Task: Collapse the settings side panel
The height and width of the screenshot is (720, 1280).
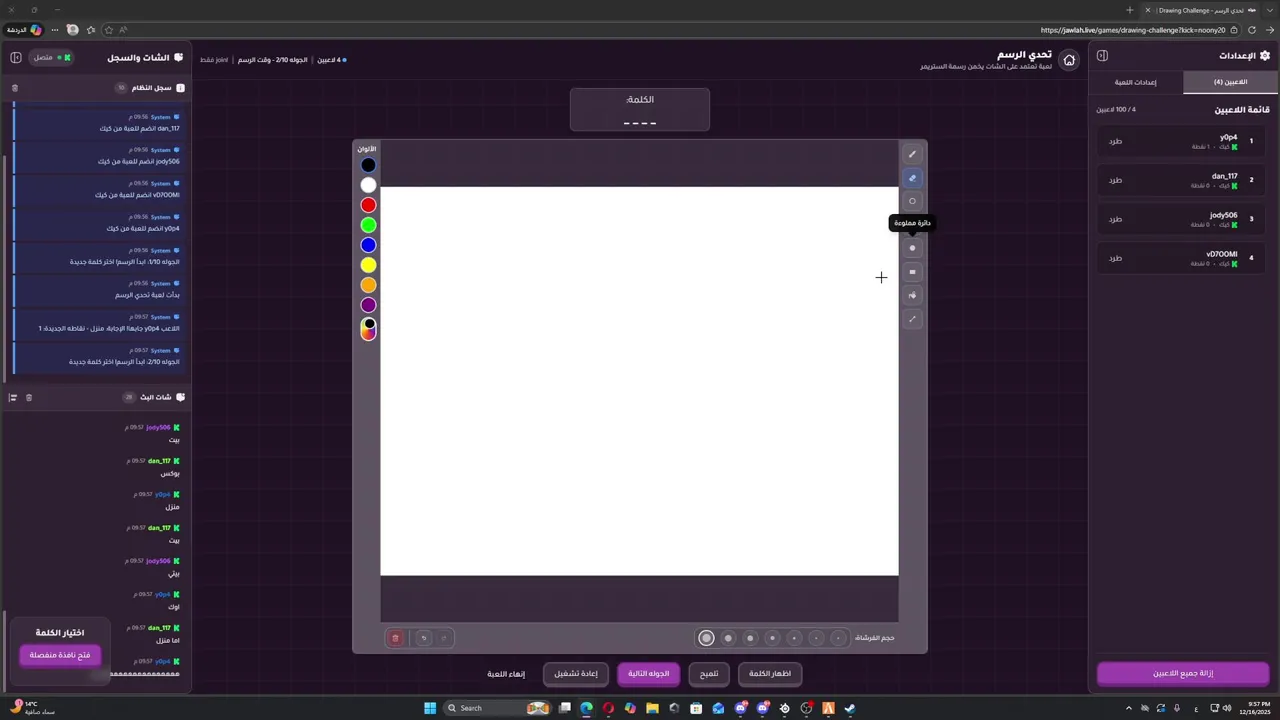Action: coord(1102,56)
